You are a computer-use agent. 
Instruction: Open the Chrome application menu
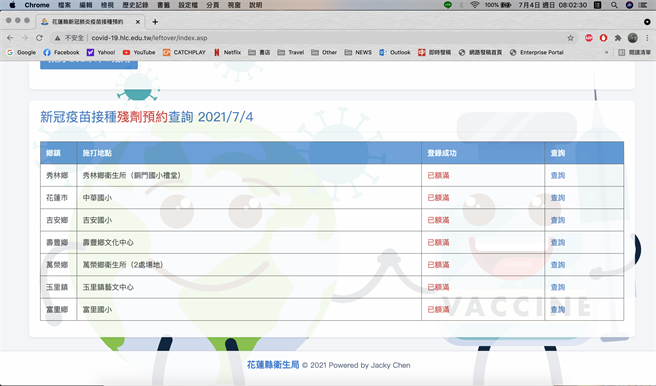click(x=37, y=5)
